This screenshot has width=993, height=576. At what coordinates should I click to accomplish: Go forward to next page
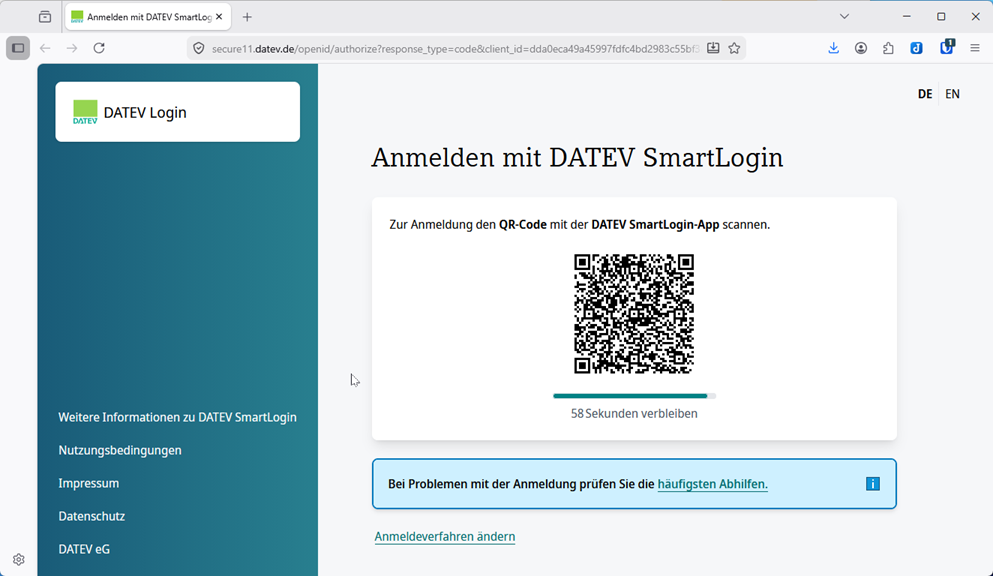(72, 48)
